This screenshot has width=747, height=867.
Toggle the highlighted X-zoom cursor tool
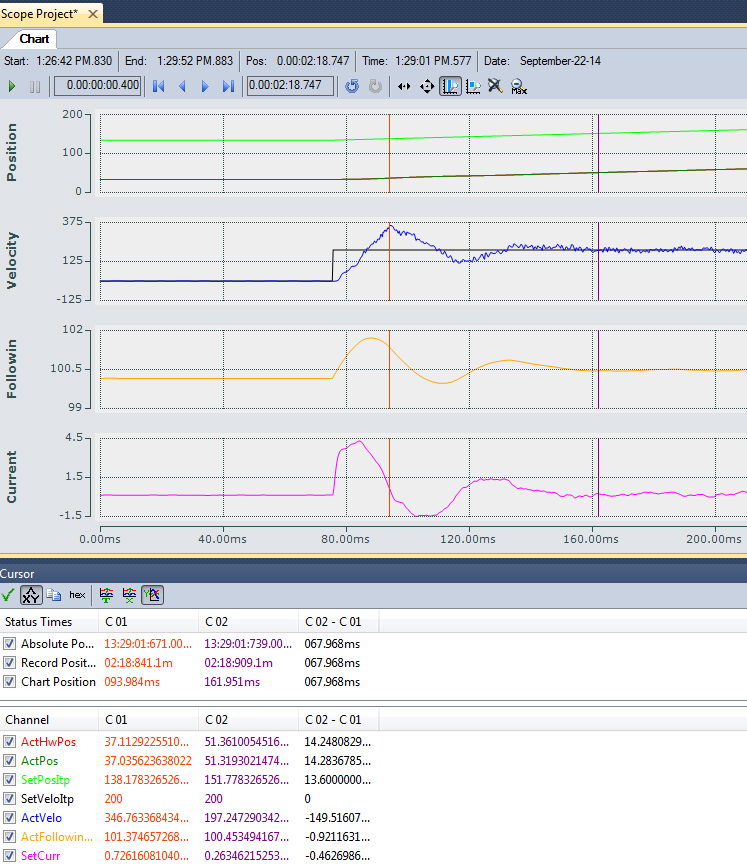pos(450,86)
